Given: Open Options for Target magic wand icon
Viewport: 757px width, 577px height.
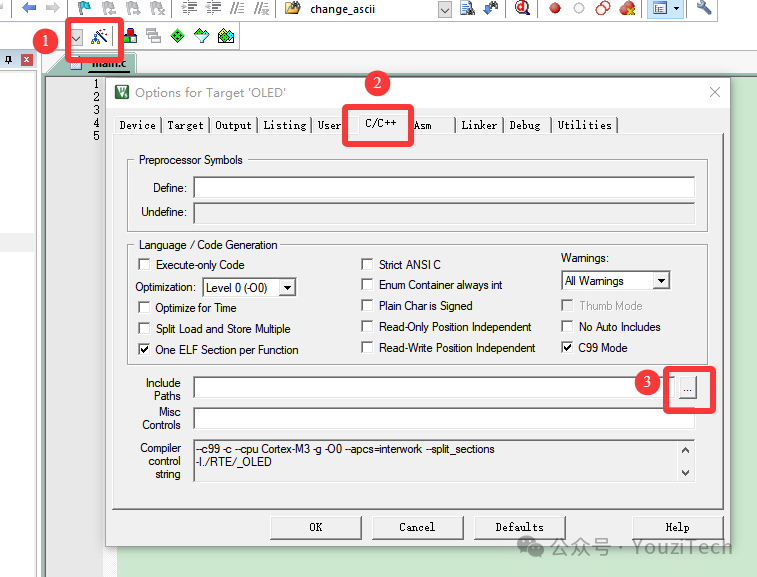Looking at the screenshot, I should pos(99,36).
